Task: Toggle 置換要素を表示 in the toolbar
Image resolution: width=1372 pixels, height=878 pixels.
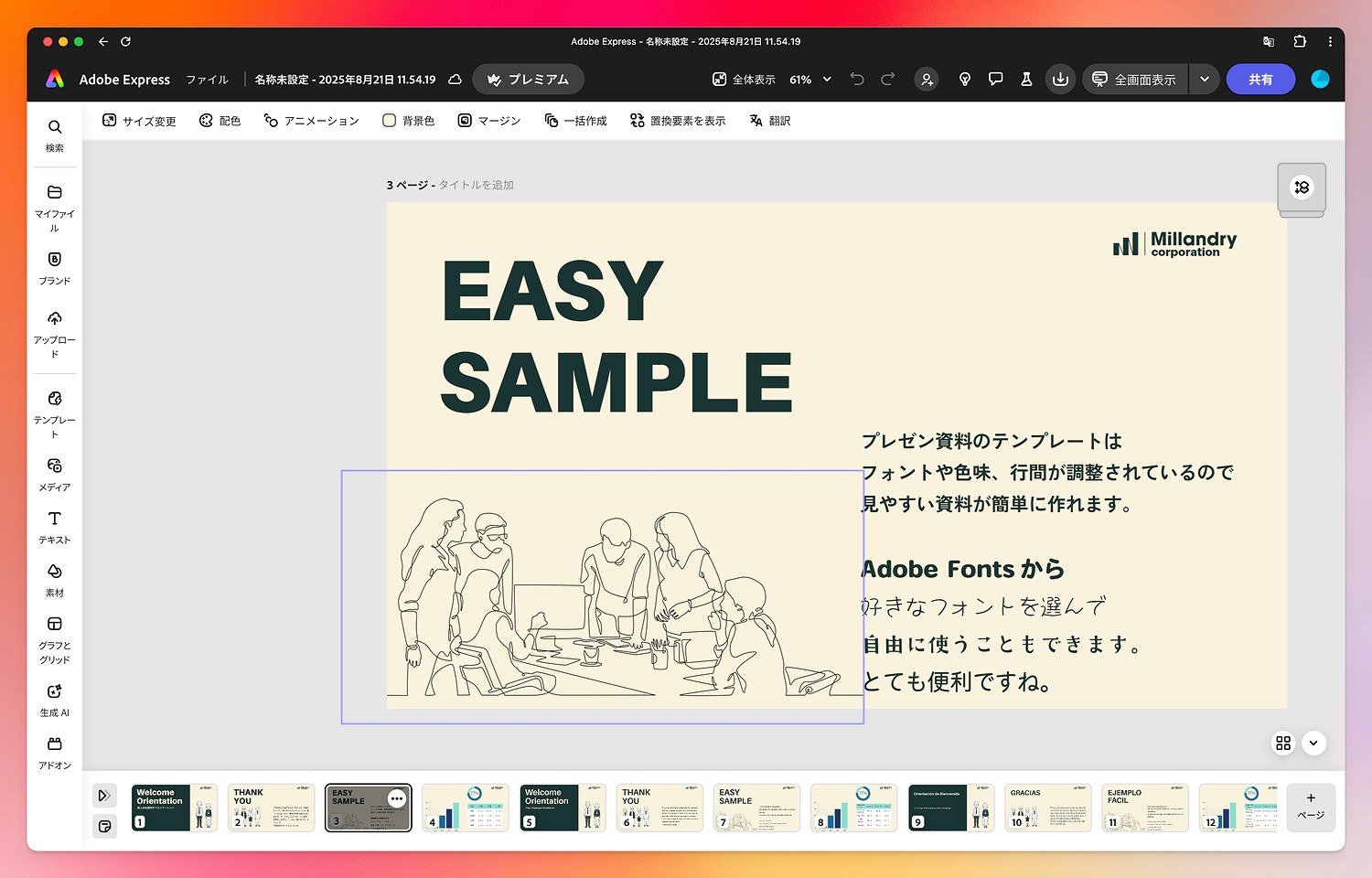Action: coord(678,120)
